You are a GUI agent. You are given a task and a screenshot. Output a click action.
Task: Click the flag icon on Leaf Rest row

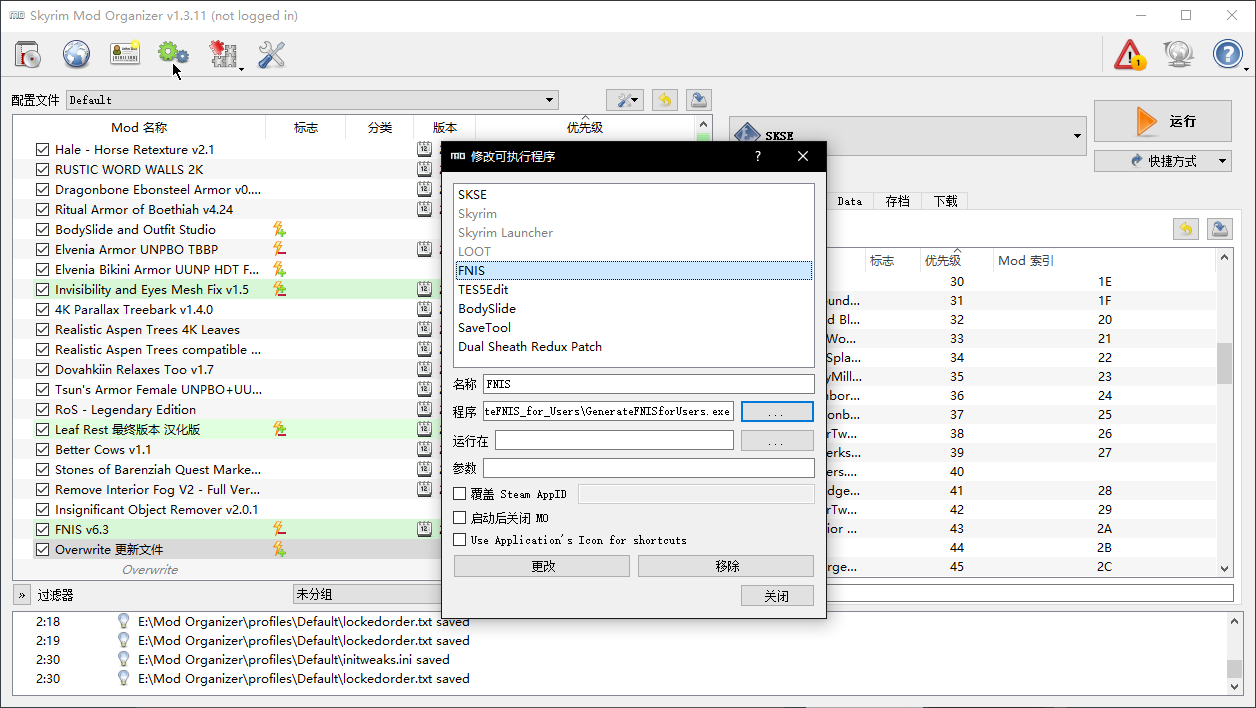[x=280, y=429]
